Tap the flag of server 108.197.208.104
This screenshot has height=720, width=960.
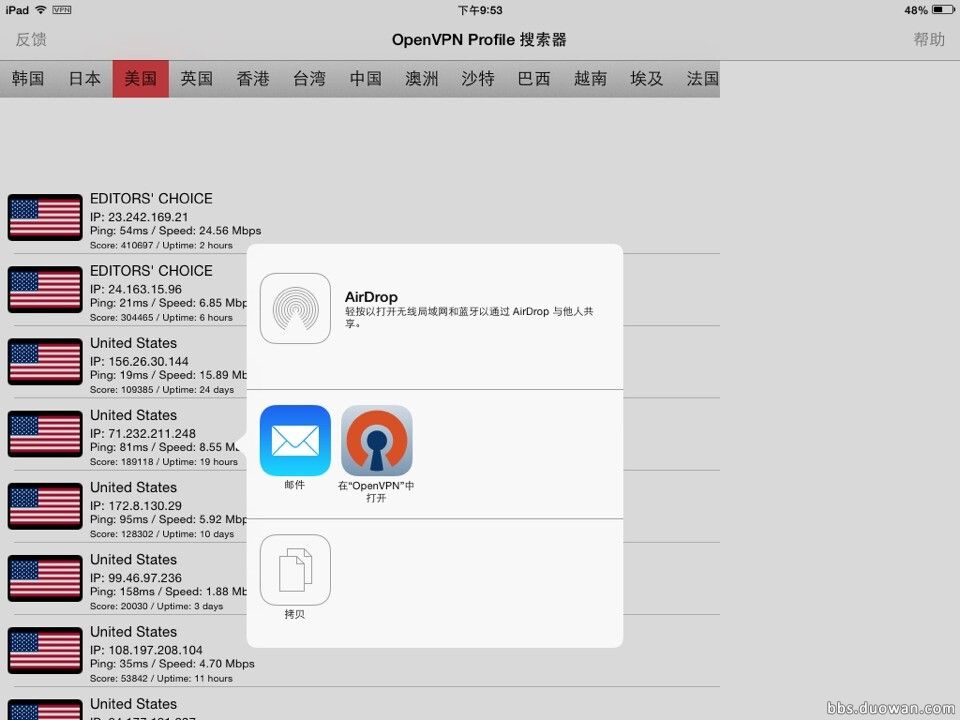click(x=45, y=651)
